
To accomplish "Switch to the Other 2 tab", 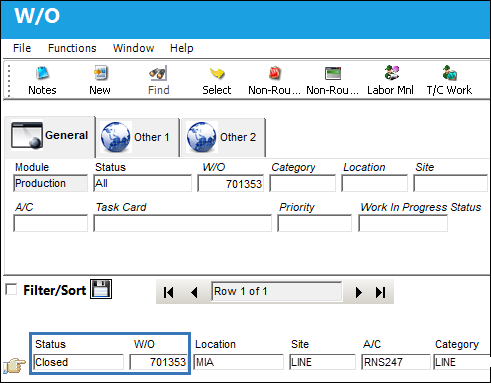I will point(223,137).
